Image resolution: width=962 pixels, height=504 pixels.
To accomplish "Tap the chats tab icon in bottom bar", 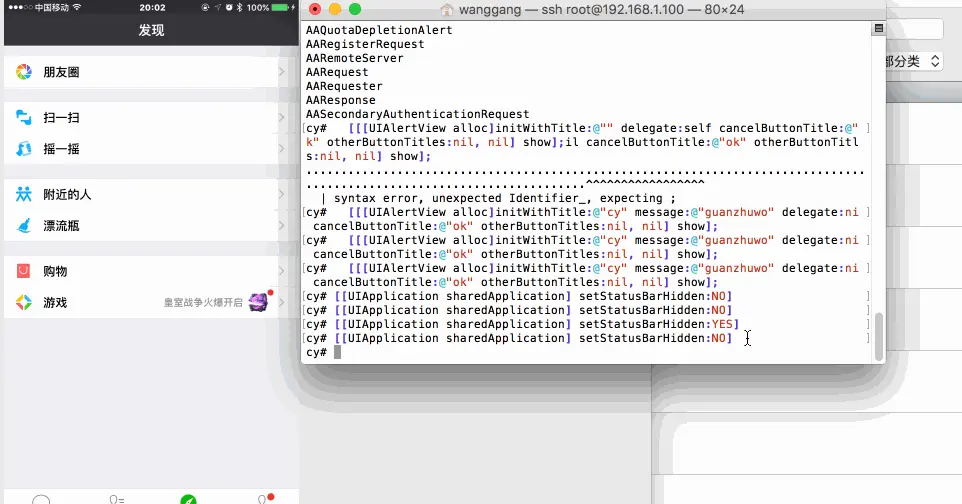I will pyautogui.click(x=41, y=500).
